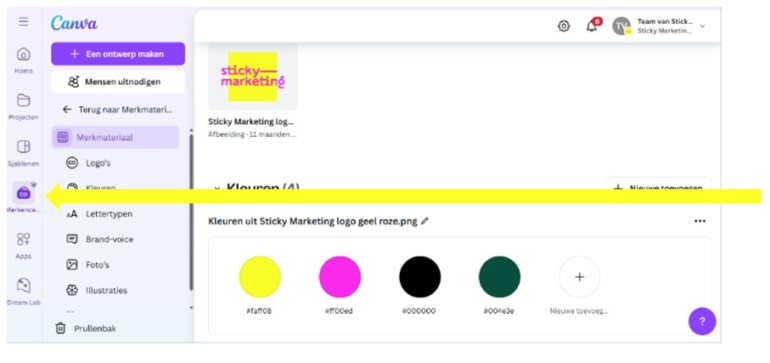Select yellow color swatch #faff08
Image resolution: width=770 pixels, height=363 pixels.
click(x=260, y=277)
